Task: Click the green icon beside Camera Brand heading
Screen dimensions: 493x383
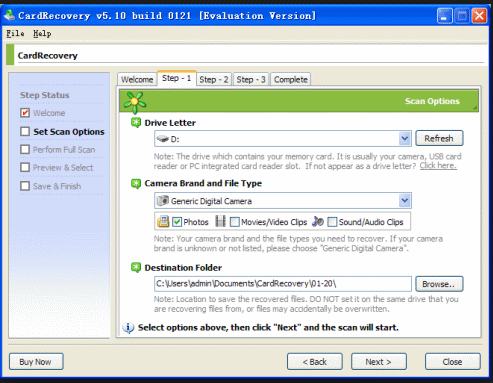Action: point(136,183)
